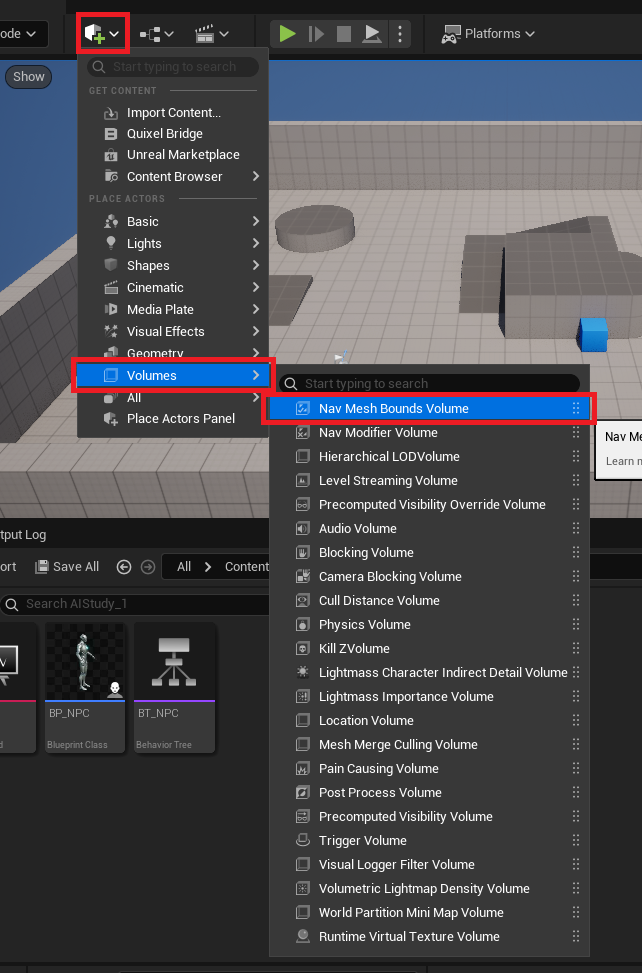The image size is (642, 973).
Task: Click the Audio Volume speaker icon
Action: (302, 529)
